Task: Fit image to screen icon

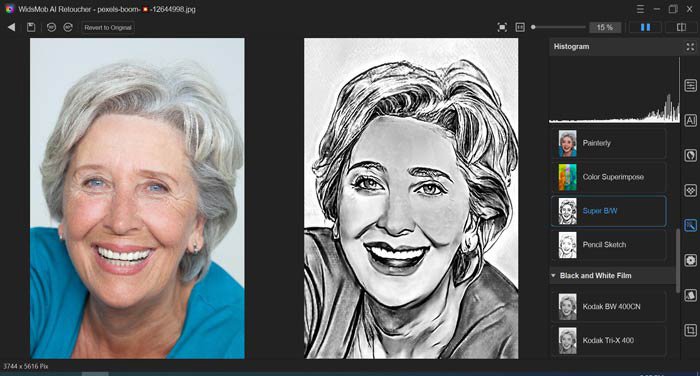Action: (x=502, y=27)
